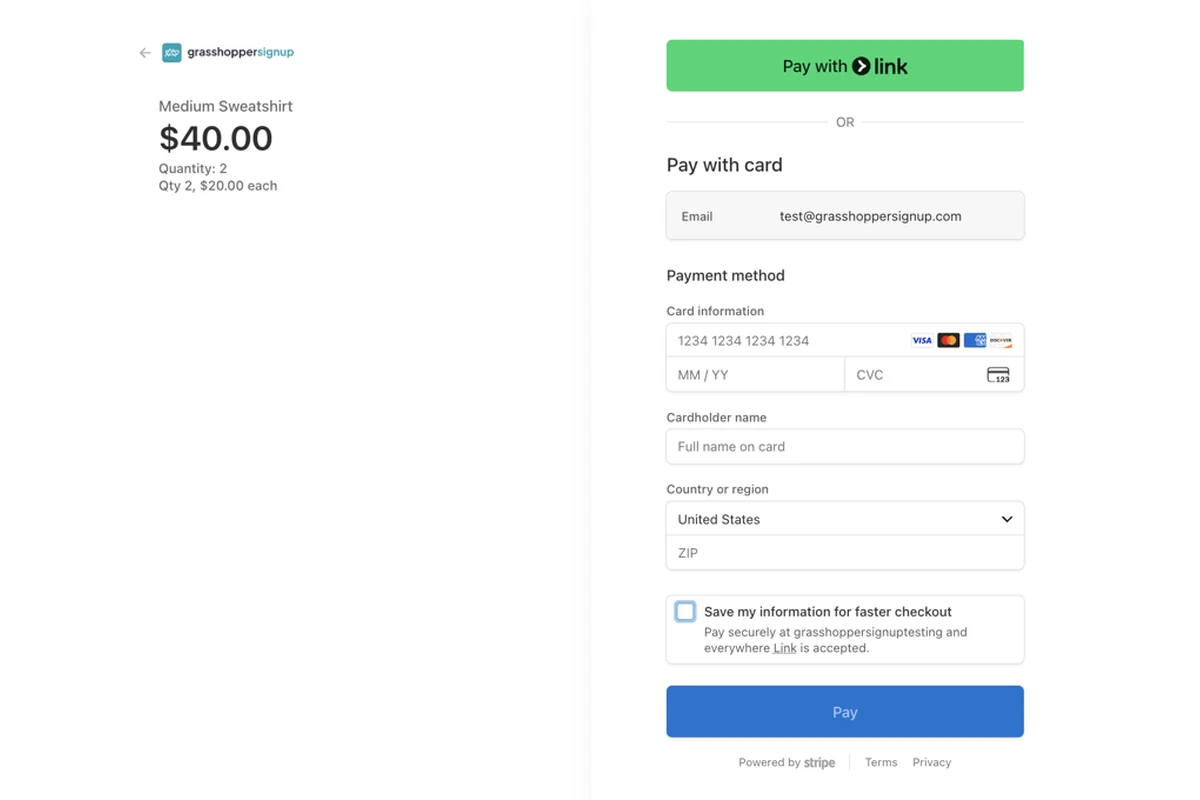Click the American Express brand icon

coord(975,340)
